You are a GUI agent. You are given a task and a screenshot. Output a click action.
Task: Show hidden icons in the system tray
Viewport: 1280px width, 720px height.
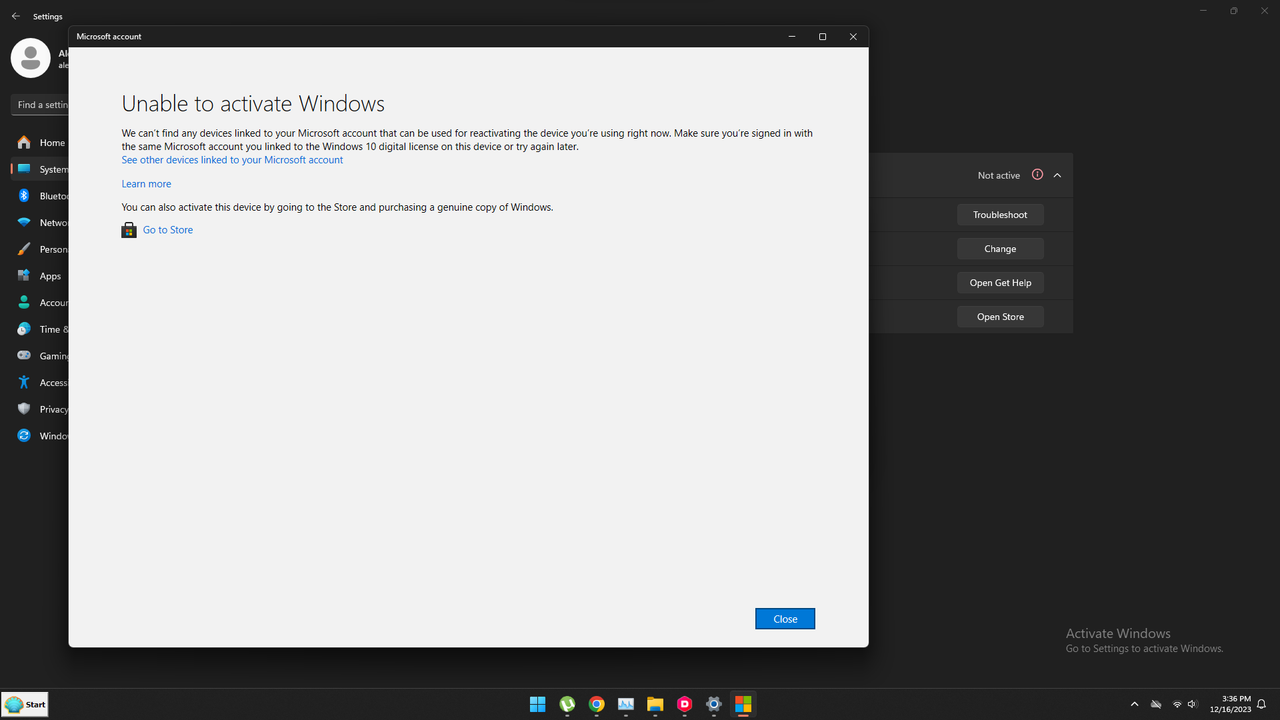1134,704
